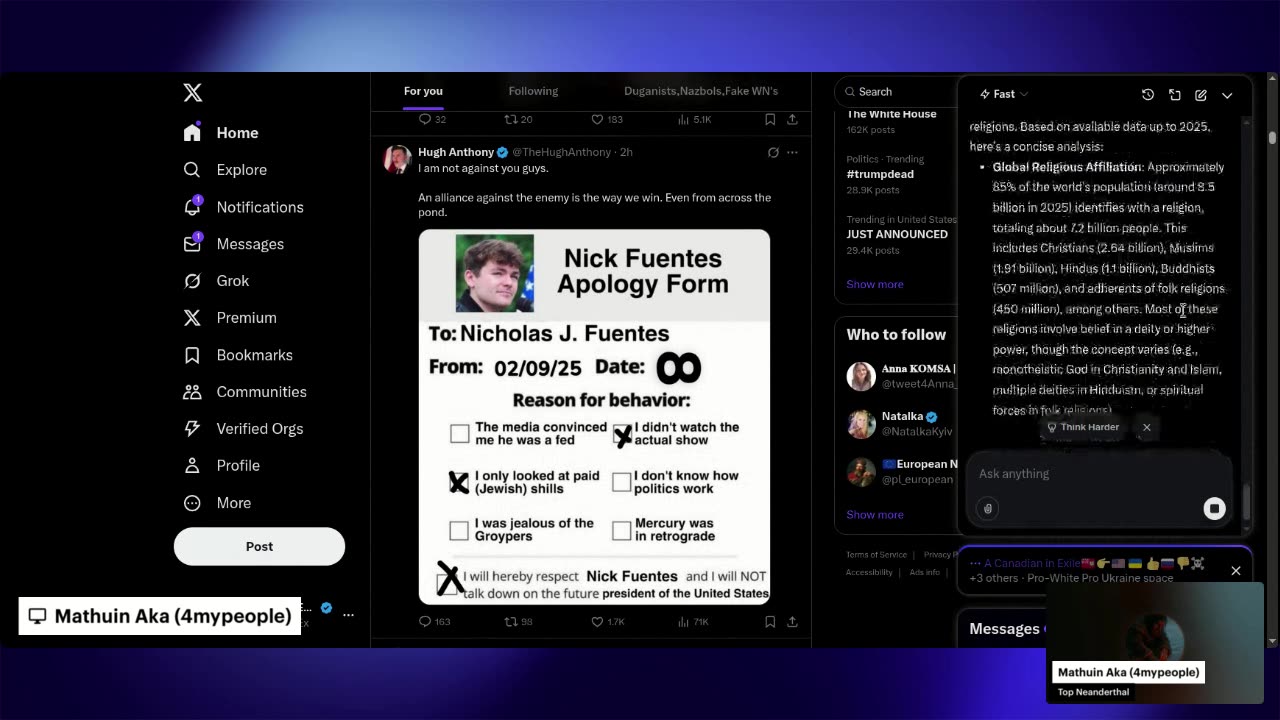Share the upper post
This screenshot has width=1280, height=720.
[x=792, y=119]
